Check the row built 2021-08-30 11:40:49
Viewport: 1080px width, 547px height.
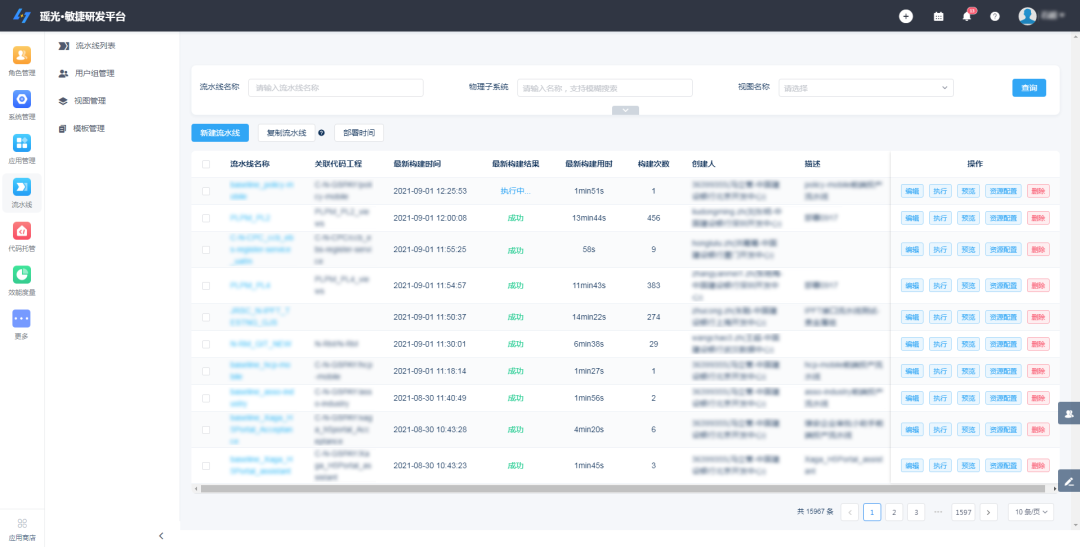pyautogui.click(x=206, y=398)
